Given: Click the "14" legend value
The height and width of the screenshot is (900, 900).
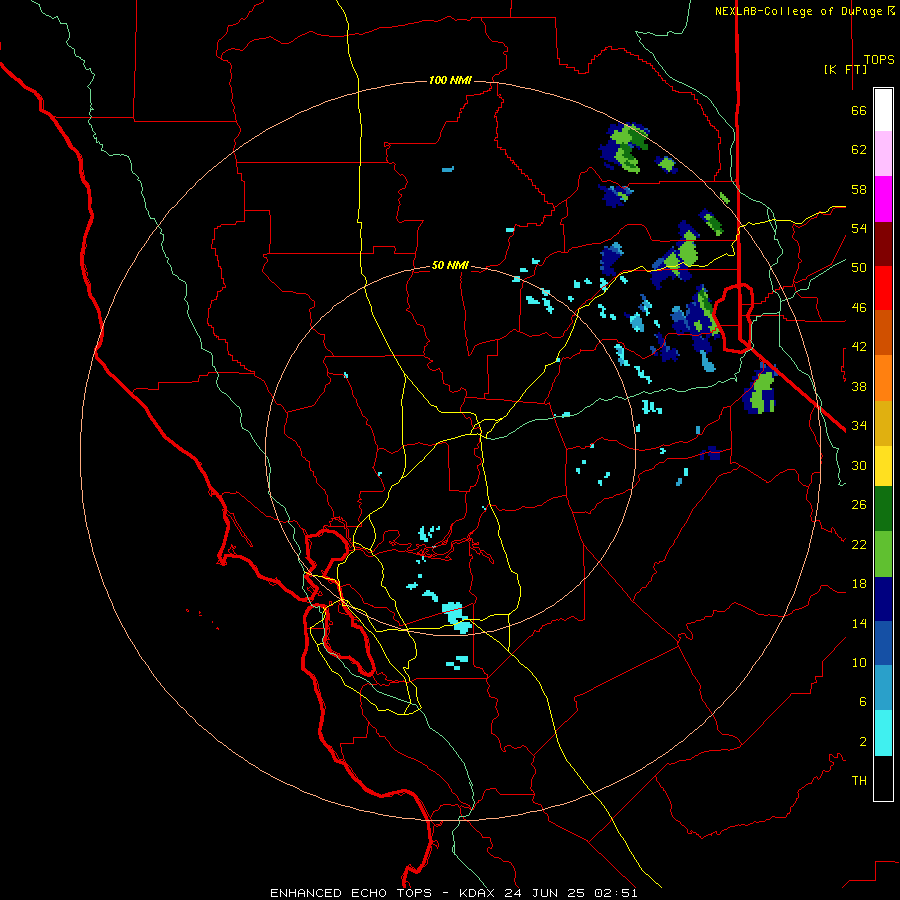Looking at the screenshot, I should [859, 623].
